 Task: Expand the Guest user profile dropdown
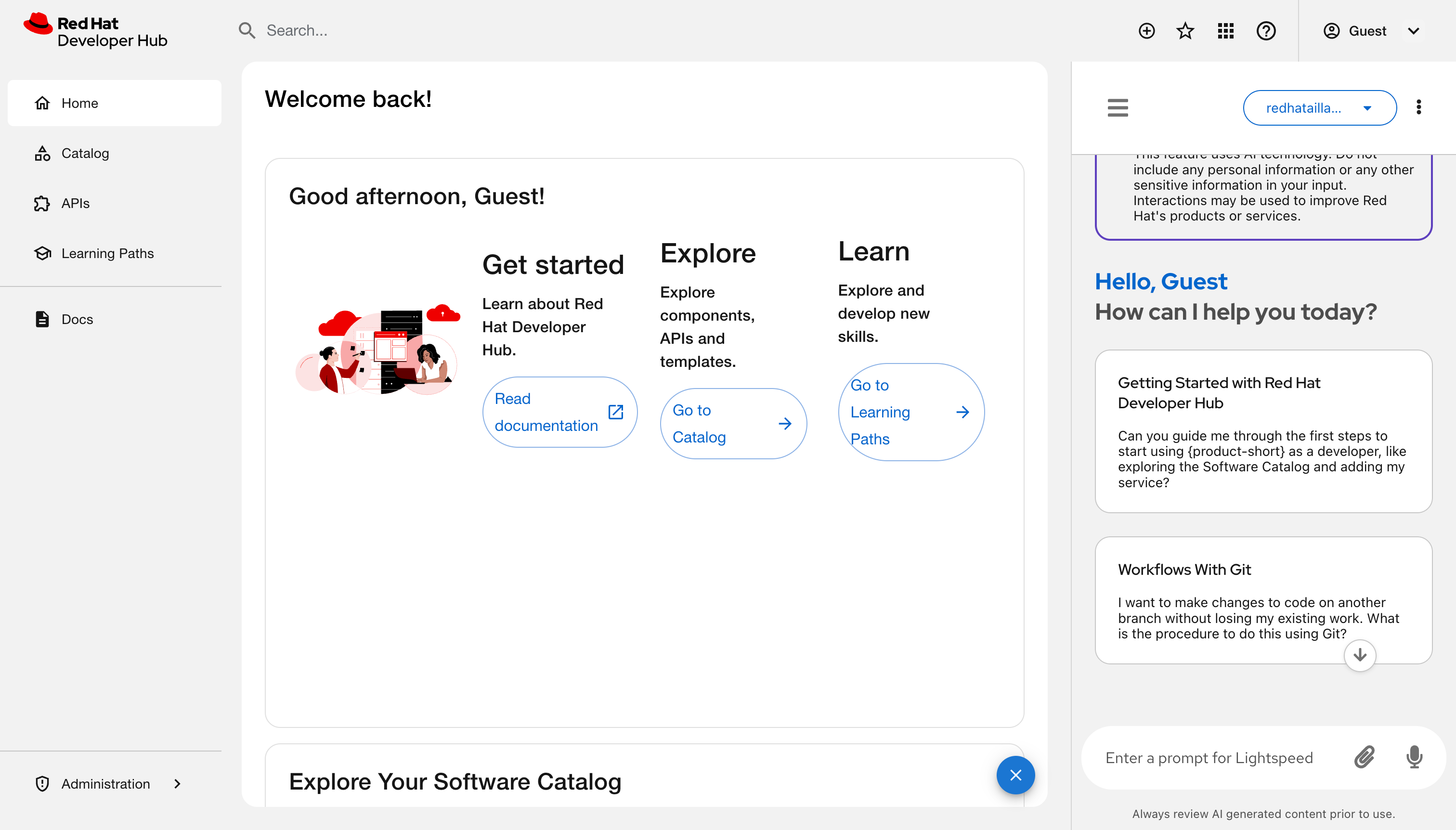pyautogui.click(x=1370, y=31)
